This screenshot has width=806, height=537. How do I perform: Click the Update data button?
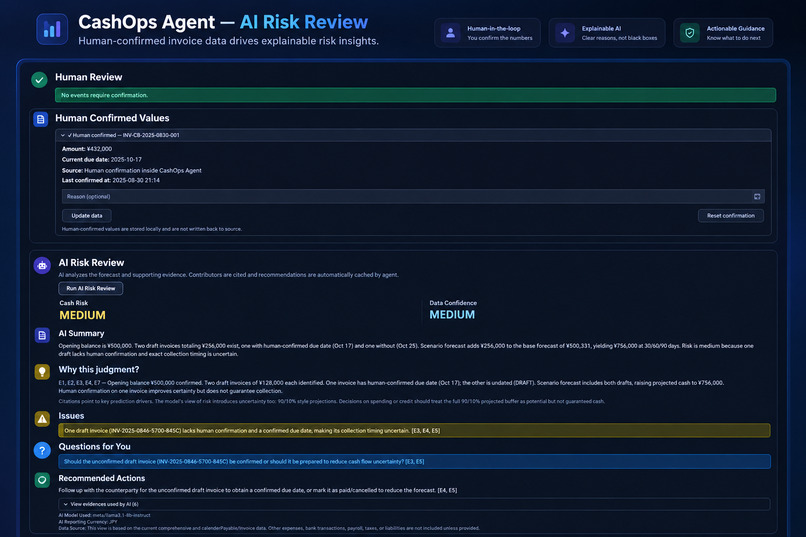87,216
